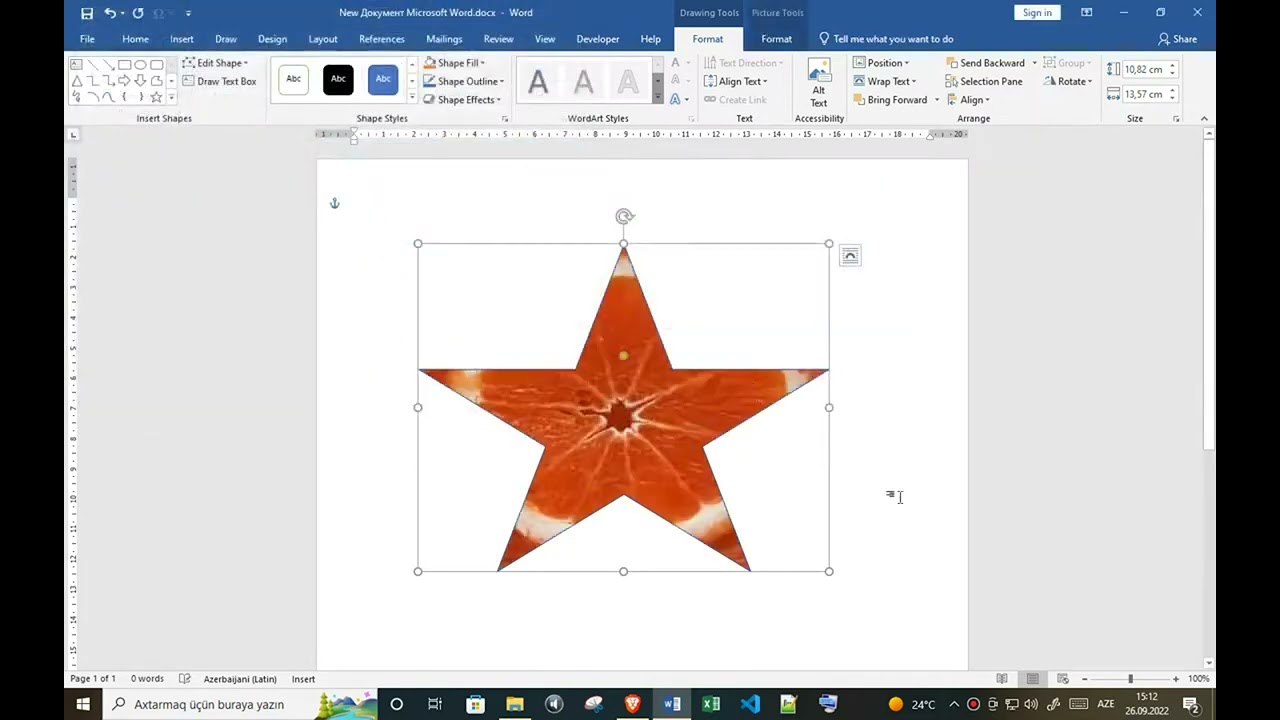Open the Brave browser from taskbar
The width and height of the screenshot is (1280, 720).
[x=632, y=704]
